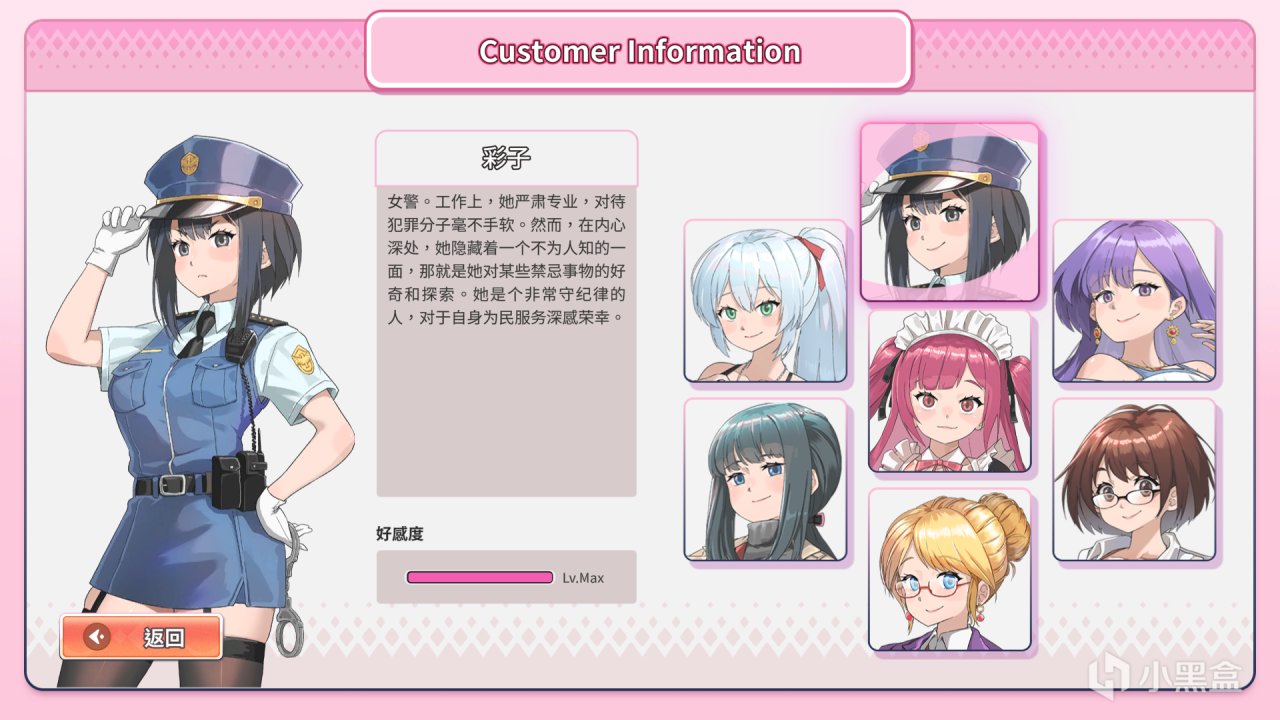Click the police cap gold badge emblem

189,163
